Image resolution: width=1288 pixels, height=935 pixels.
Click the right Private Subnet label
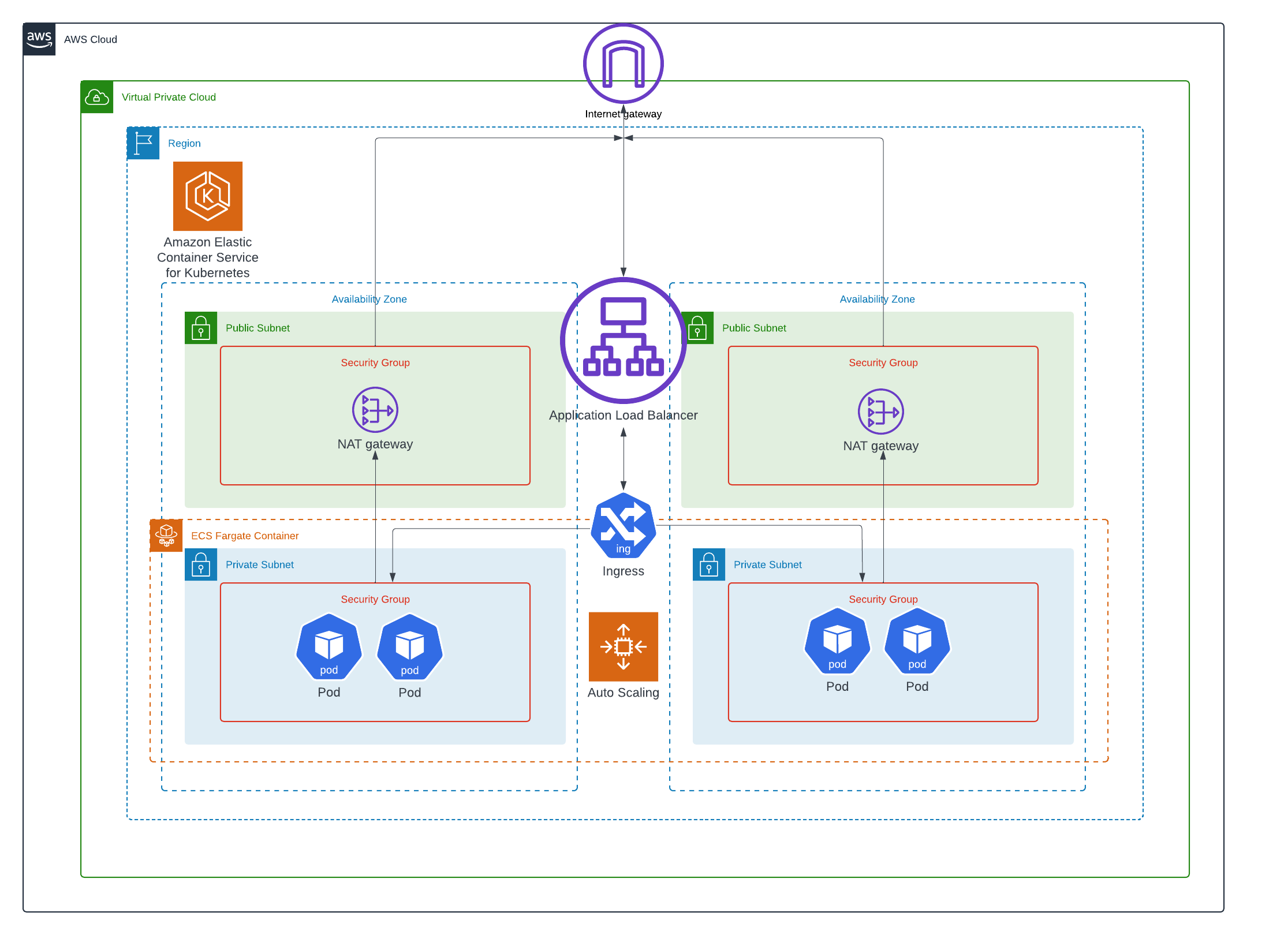click(x=768, y=564)
